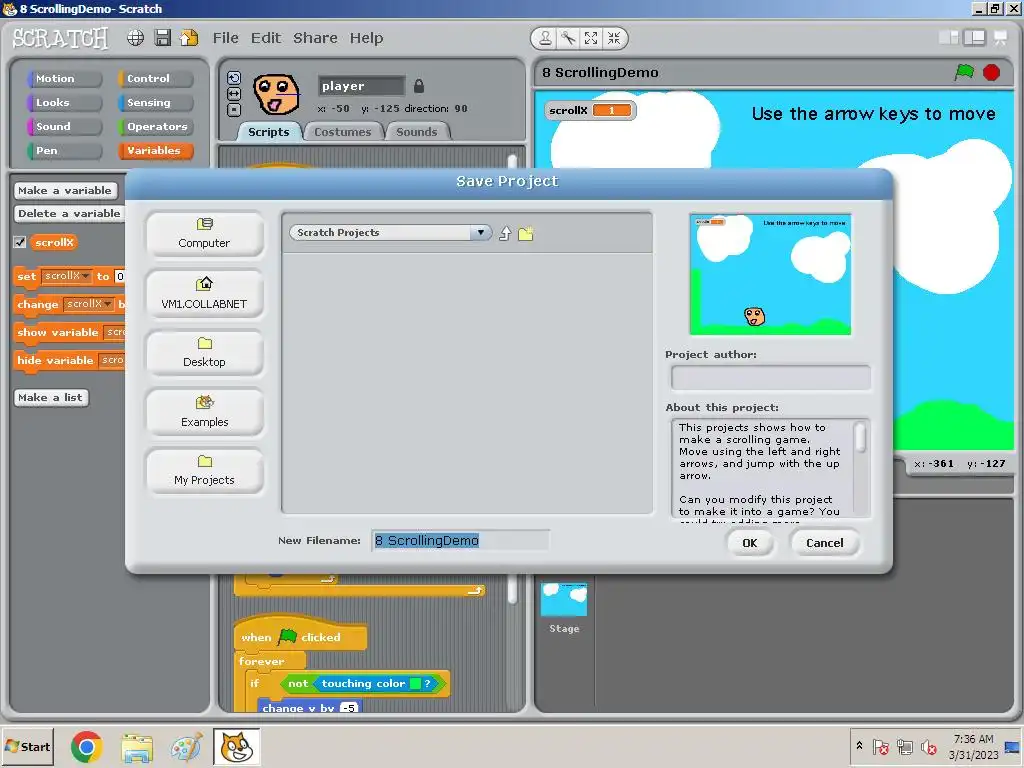Launch Google Chrome from the taskbar
The width and height of the screenshot is (1024, 768).
tap(86, 747)
